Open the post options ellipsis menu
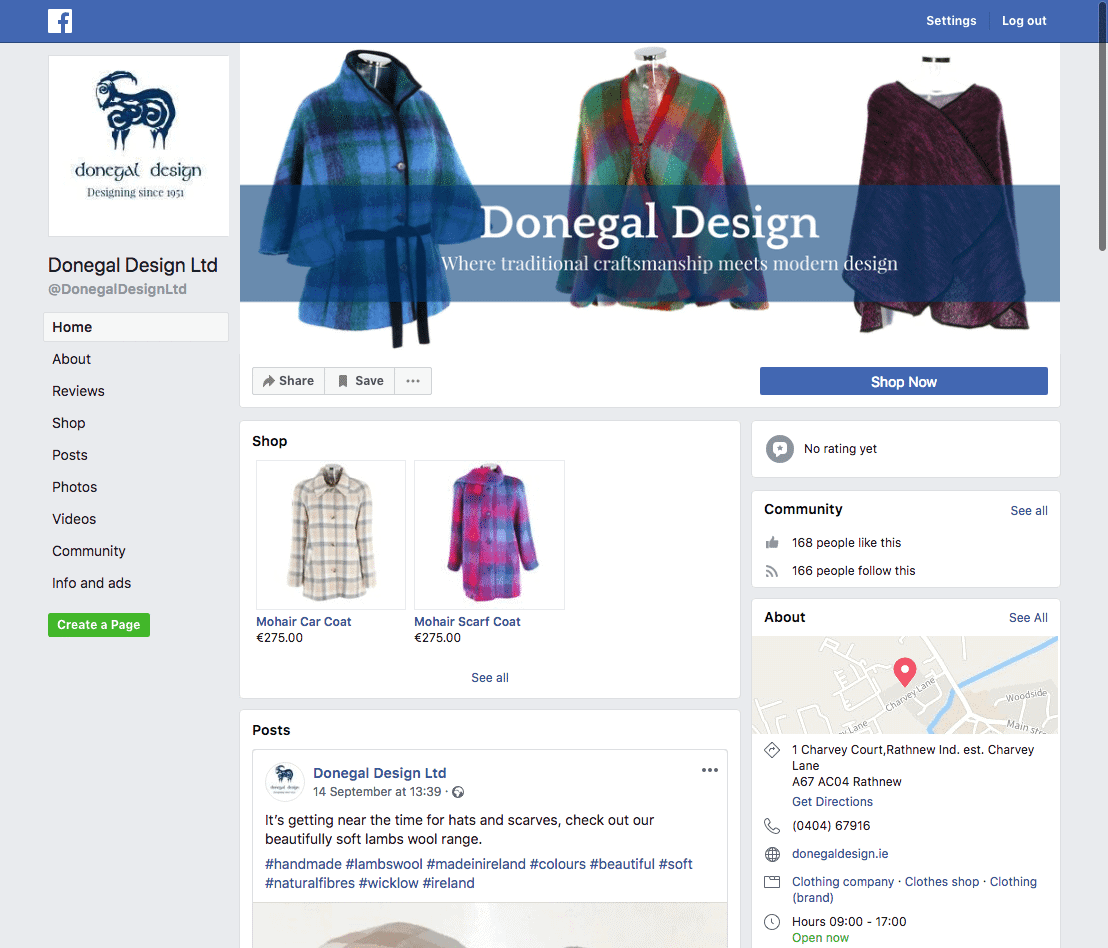The width and height of the screenshot is (1108, 948). (x=710, y=770)
